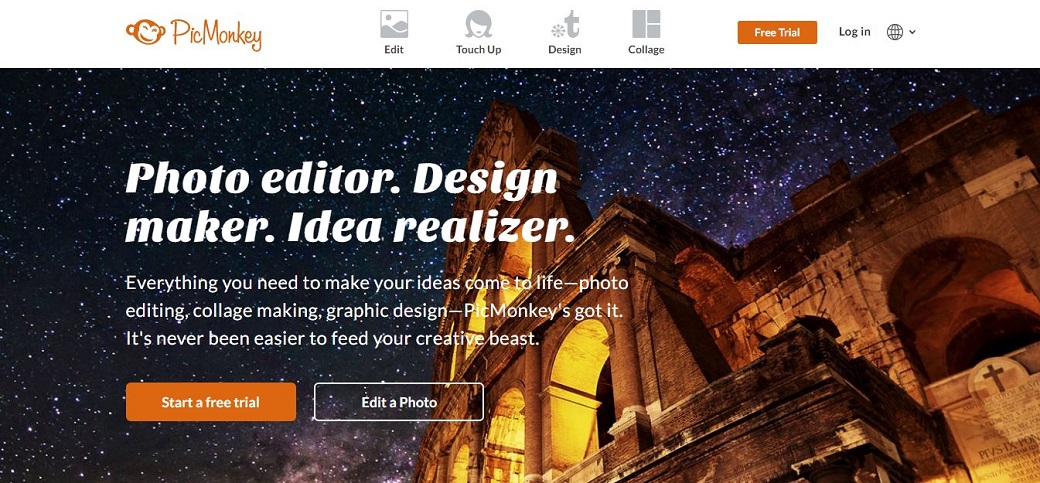Open the Collage grid icon
The image size is (1040, 483).
click(646, 24)
